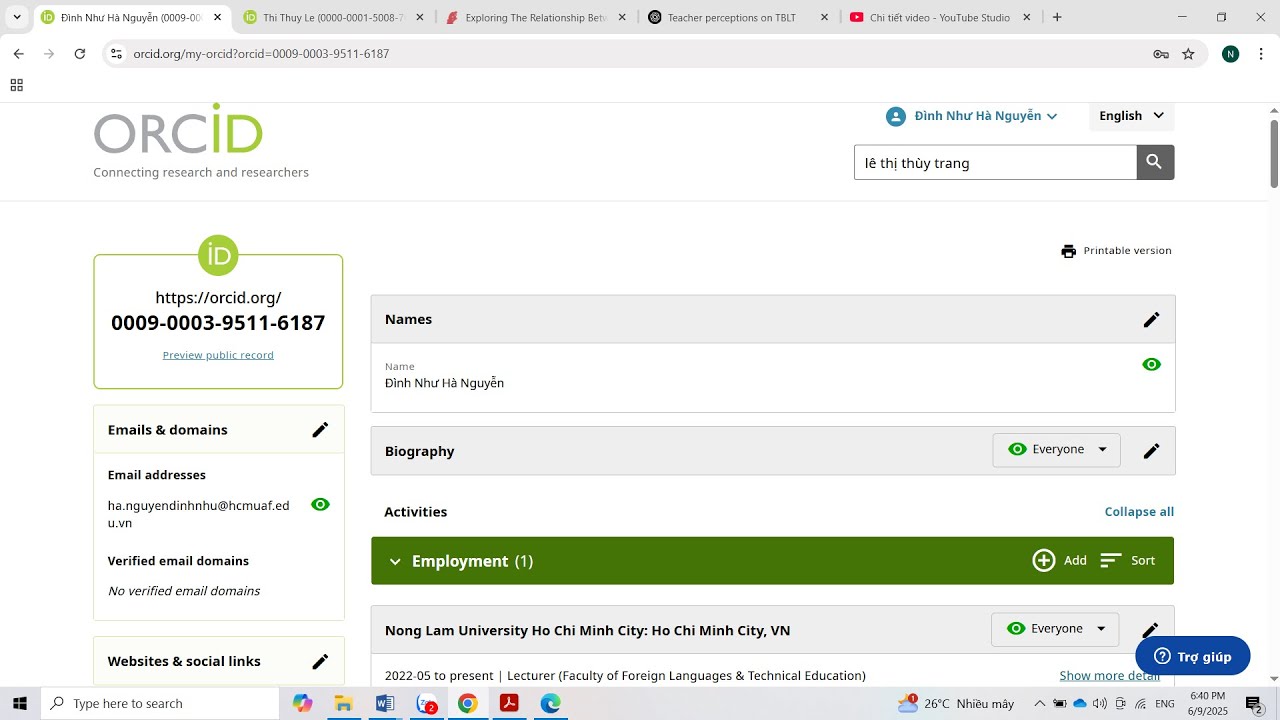Open the weather widget 26°C
1280x720 pixels.
coord(956,704)
